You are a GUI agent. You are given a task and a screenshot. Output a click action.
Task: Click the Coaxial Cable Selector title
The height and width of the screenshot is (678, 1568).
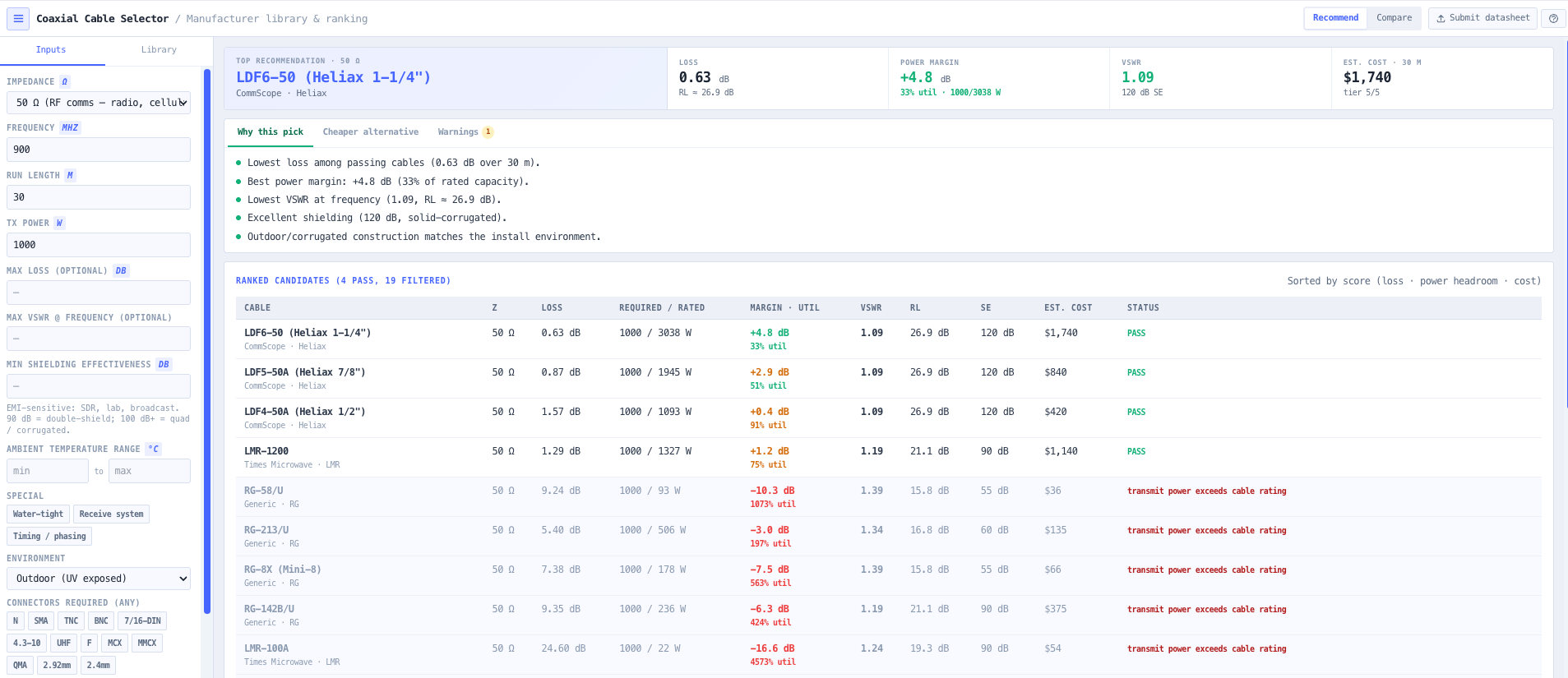[x=102, y=18]
